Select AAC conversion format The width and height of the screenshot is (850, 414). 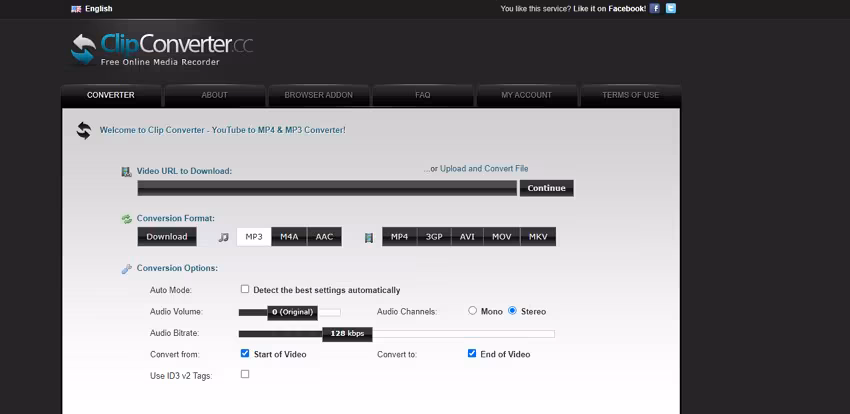(x=324, y=237)
